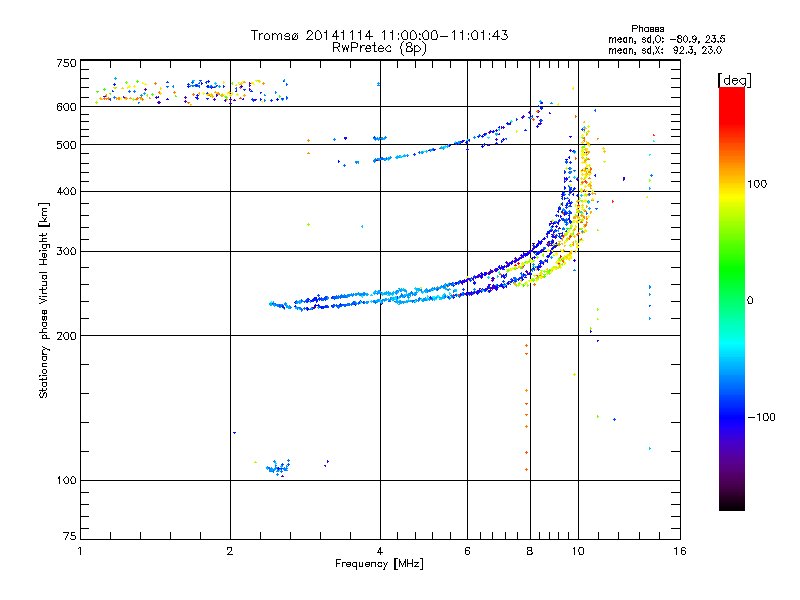
Task: Click the '[deg]' colorbar unit label
Action: pyautogui.click(x=734, y=80)
